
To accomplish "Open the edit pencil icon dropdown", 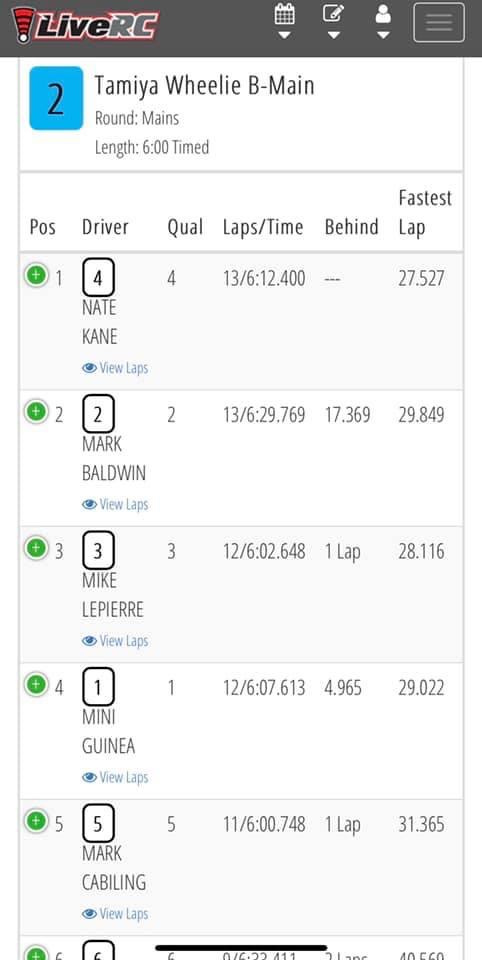I will point(333,21).
